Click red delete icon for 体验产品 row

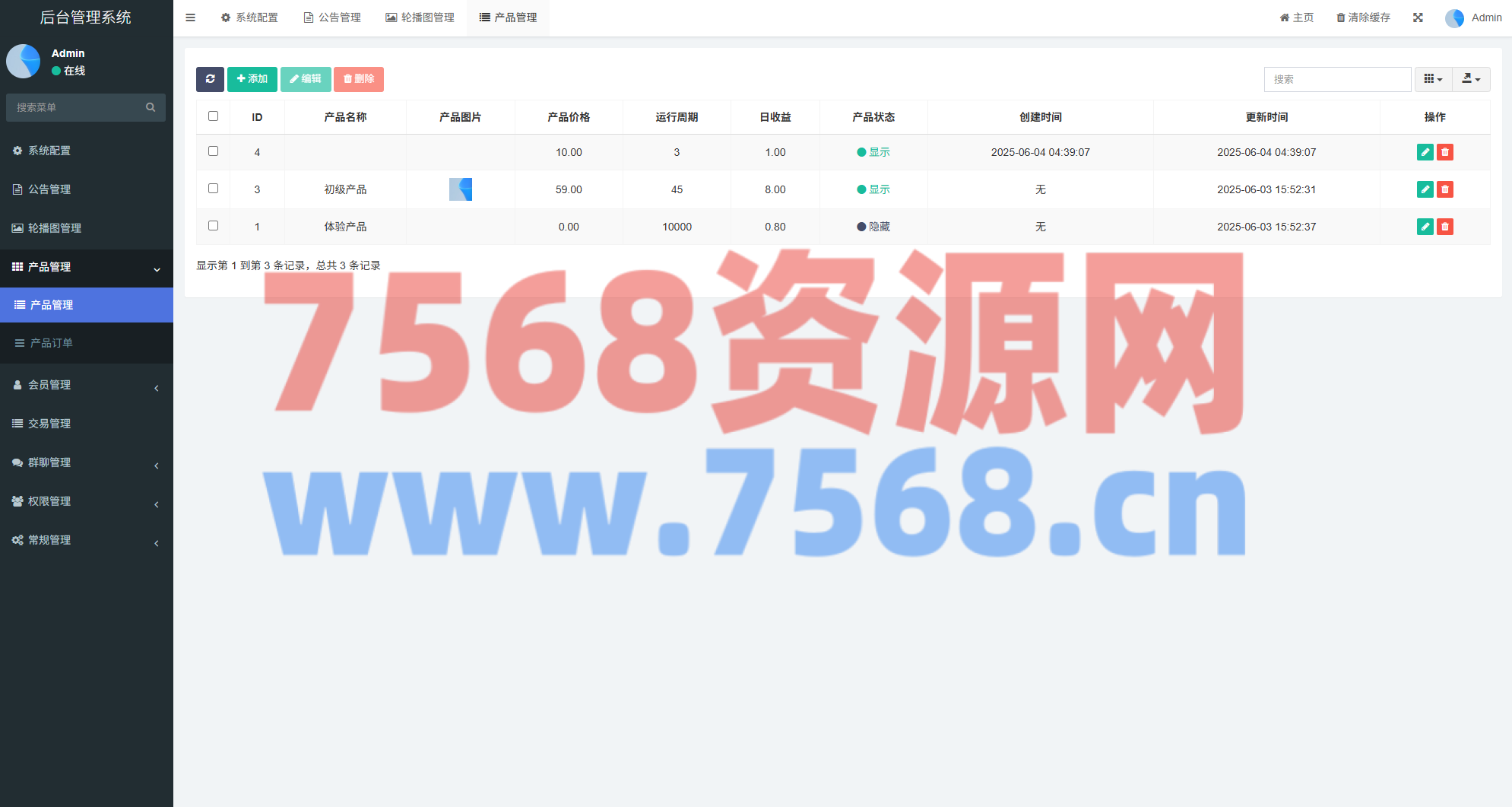(1444, 227)
